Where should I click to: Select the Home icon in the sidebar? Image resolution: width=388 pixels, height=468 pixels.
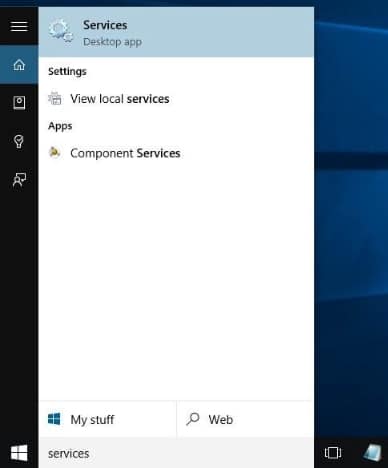pyautogui.click(x=19, y=65)
